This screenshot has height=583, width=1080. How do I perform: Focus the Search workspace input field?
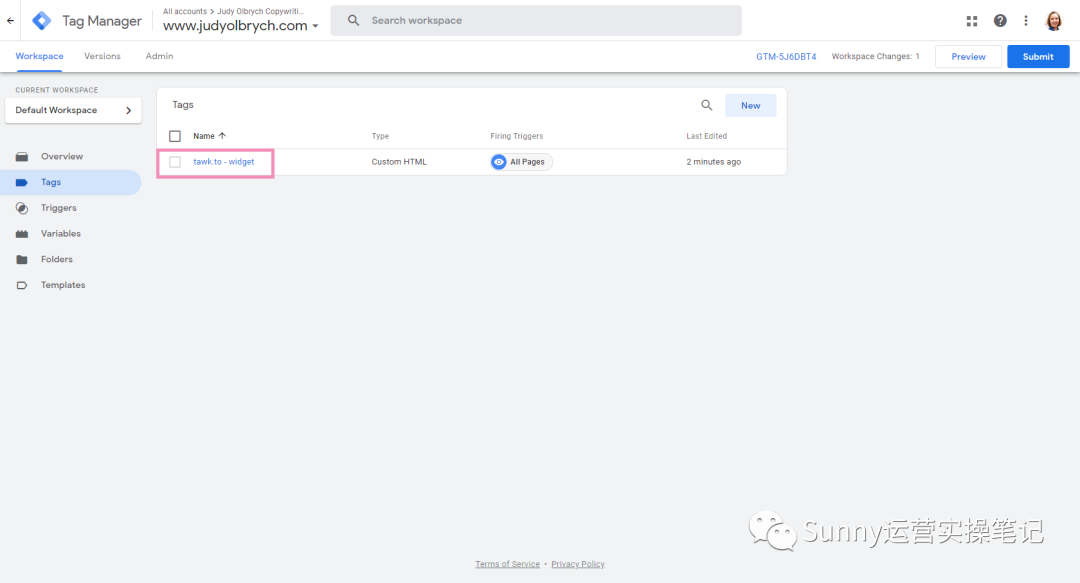[x=536, y=21]
